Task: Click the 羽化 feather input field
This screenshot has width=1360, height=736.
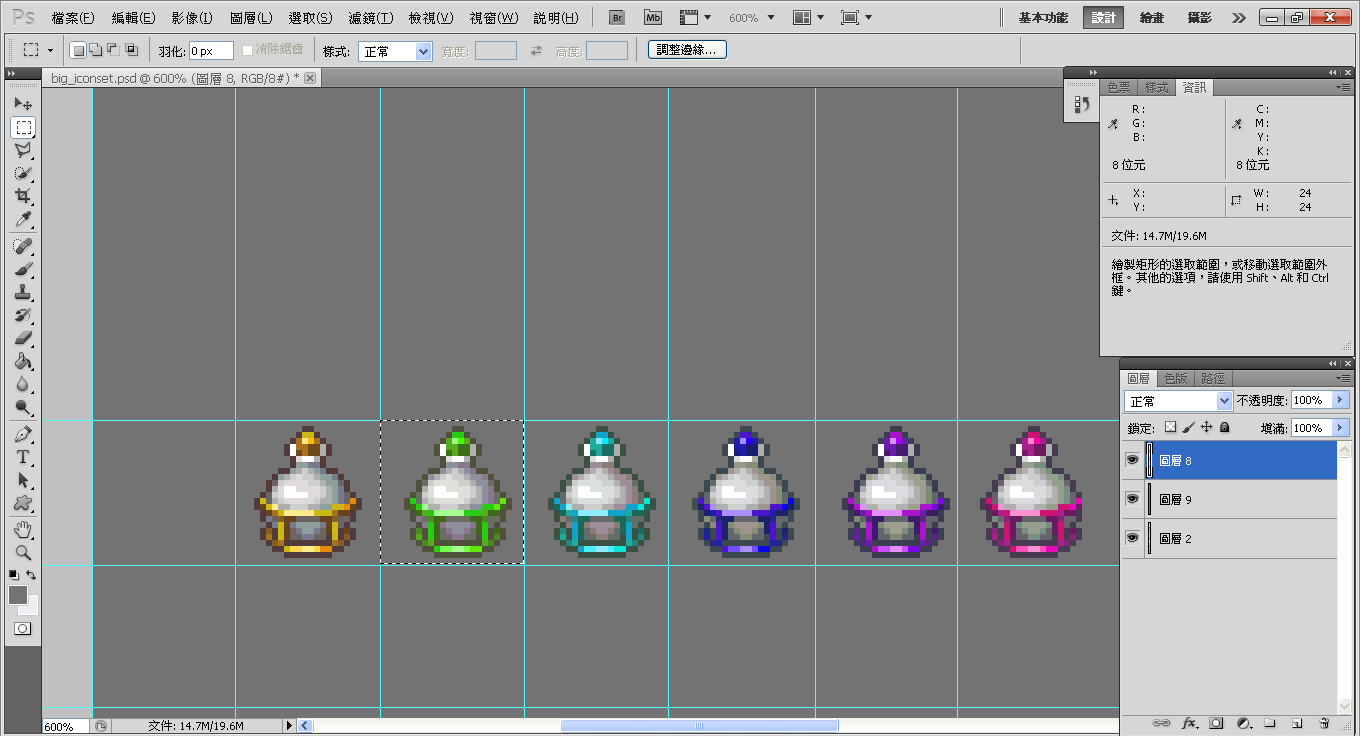Action: [x=210, y=51]
